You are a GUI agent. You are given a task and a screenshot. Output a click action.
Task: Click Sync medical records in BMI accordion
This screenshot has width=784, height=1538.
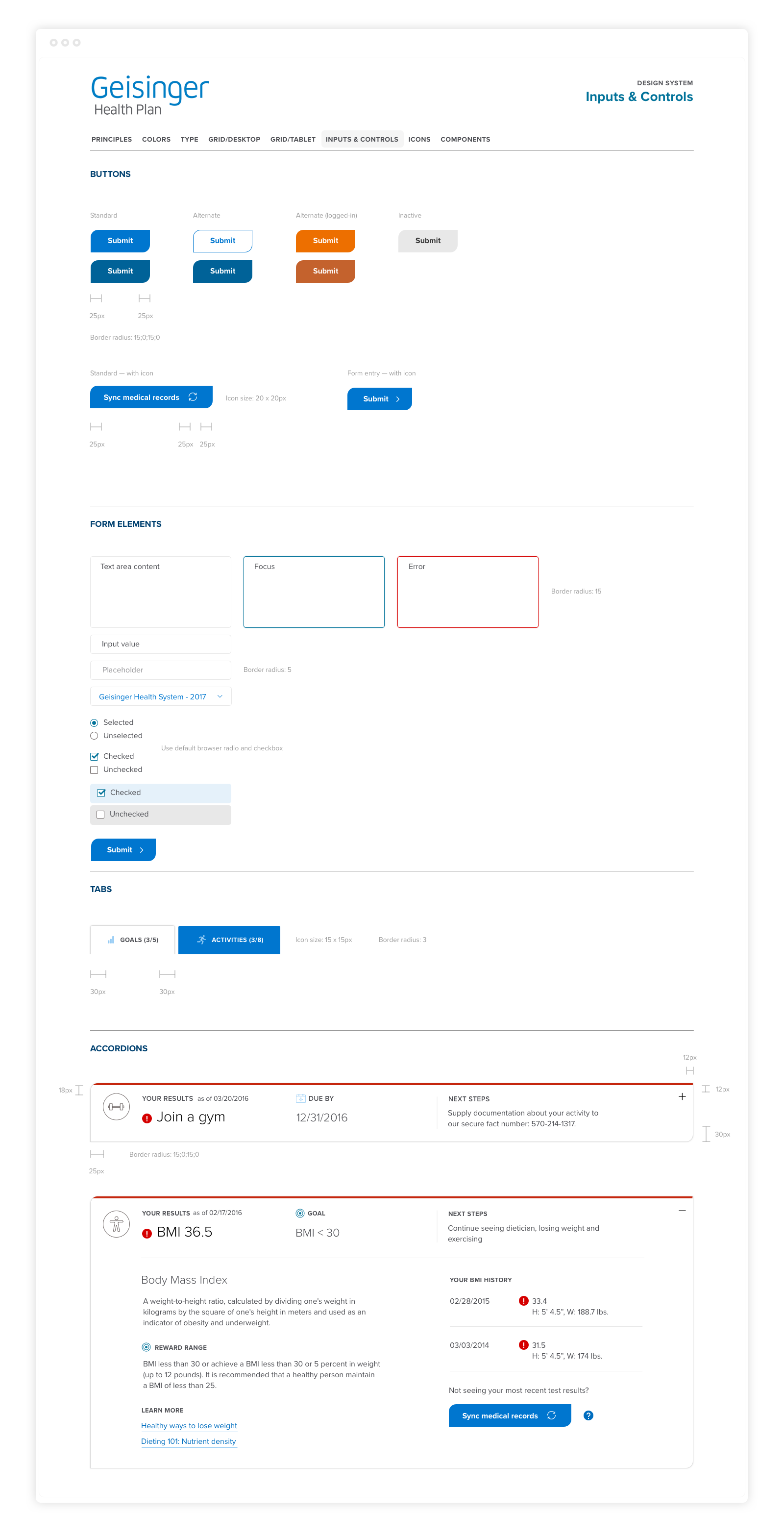(510, 1415)
